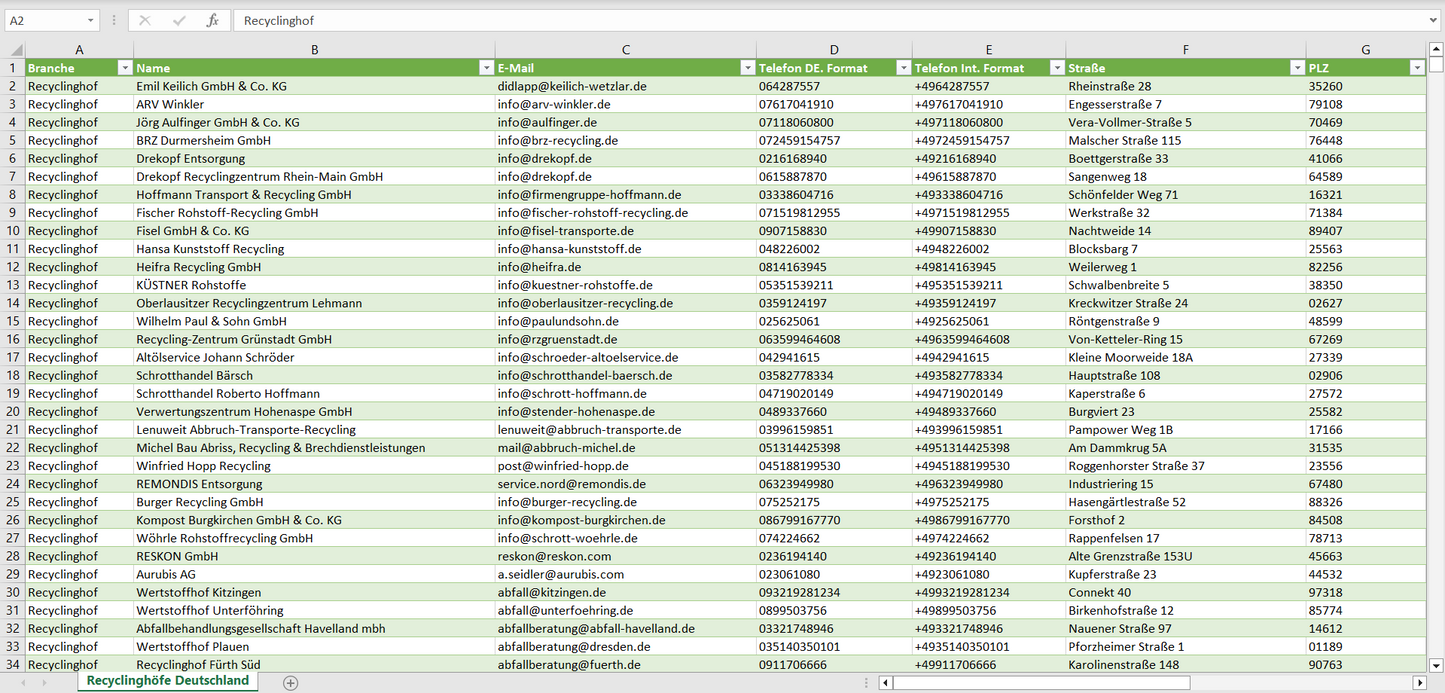This screenshot has height=693, width=1445.
Task: Open the PLZ column filter dropdown
Action: tap(1416, 68)
